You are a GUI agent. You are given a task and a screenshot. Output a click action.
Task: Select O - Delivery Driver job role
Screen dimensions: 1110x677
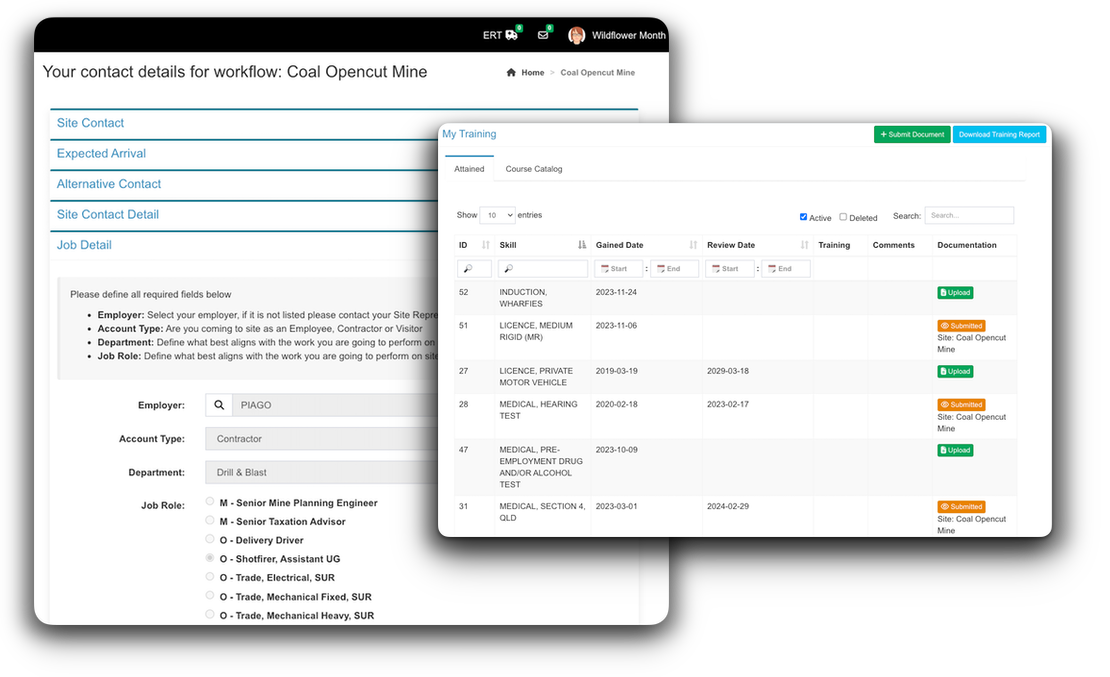pyautogui.click(x=209, y=539)
